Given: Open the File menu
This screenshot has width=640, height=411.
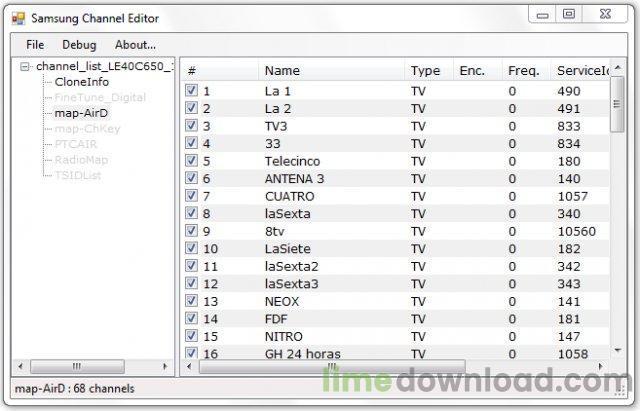Looking at the screenshot, I should [x=35, y=45].
